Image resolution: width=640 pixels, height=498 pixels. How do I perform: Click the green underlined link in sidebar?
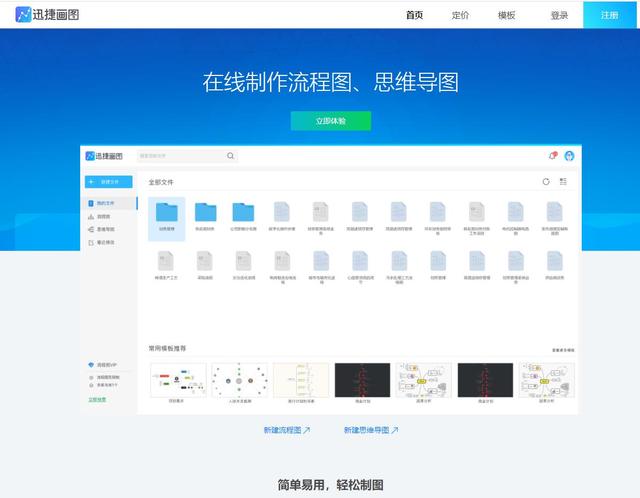(x=97, y=399)
